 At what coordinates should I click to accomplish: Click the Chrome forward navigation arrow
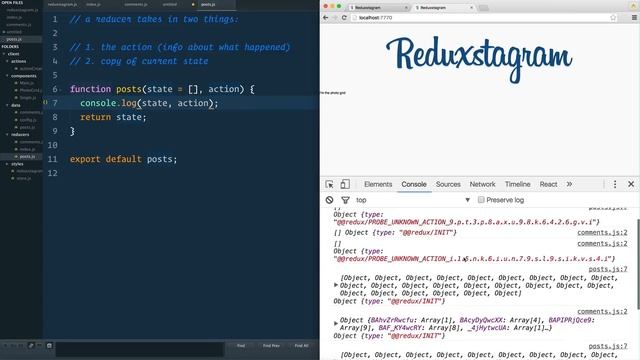(x=335, y=18)
